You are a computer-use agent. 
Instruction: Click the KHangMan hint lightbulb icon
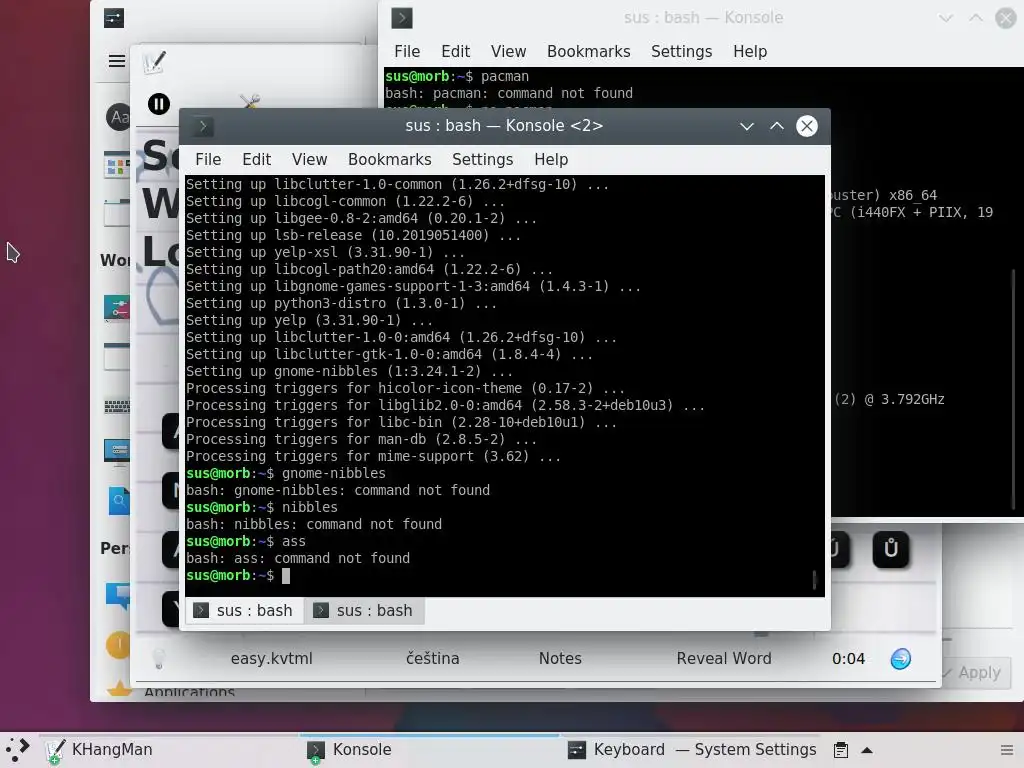tap(158, 658)
